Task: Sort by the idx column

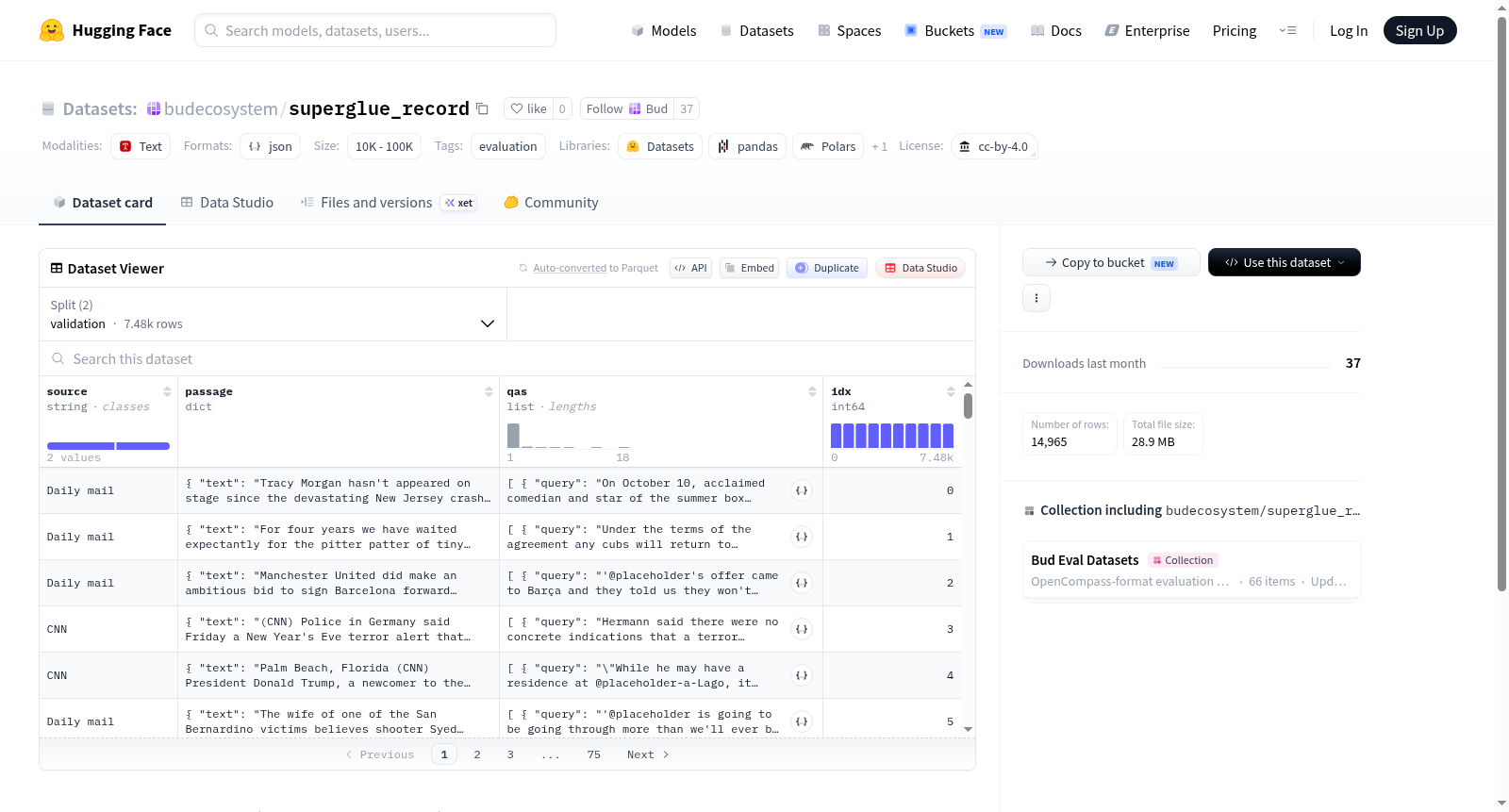Action: pyautogui.click(x=951, y=391)
